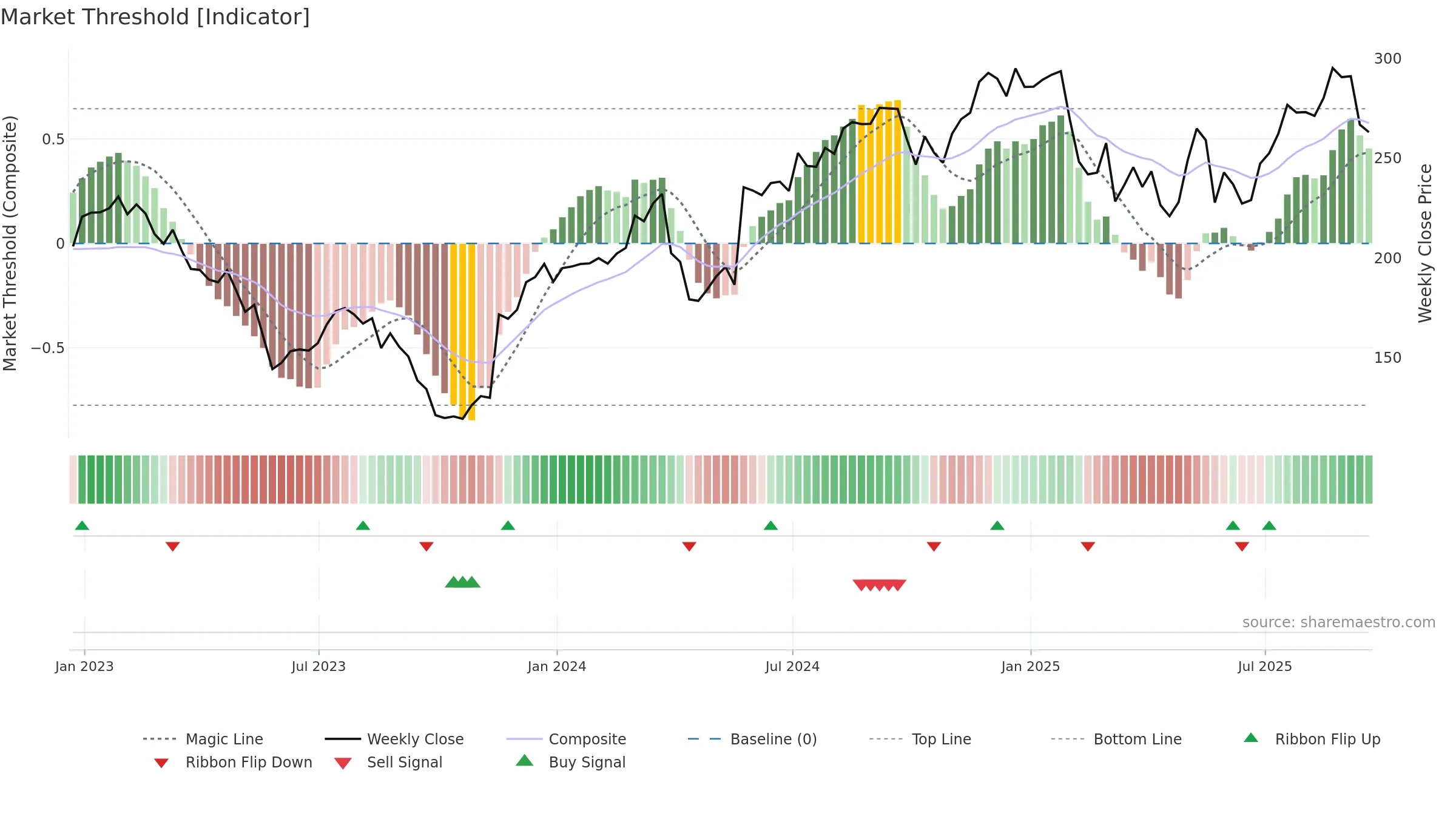
Task: Click the green ribbon flip up marker just before Jan 2025
Action: coord(997,525)
